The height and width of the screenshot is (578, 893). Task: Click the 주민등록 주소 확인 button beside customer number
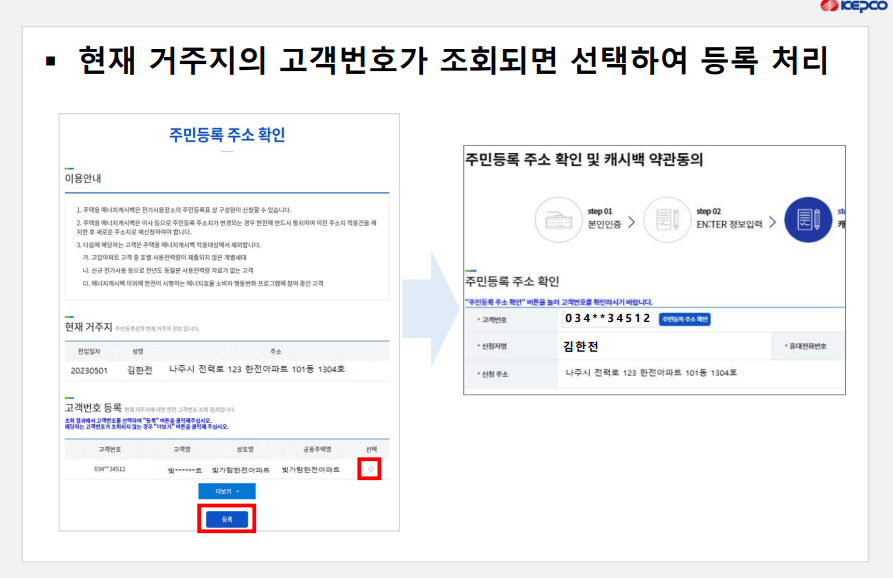click(685, 318)
